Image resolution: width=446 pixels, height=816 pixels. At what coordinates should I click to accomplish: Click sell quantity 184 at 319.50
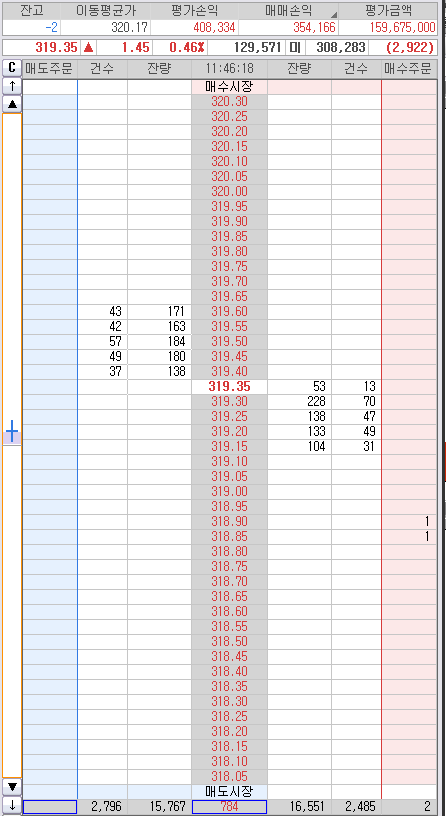159,342
